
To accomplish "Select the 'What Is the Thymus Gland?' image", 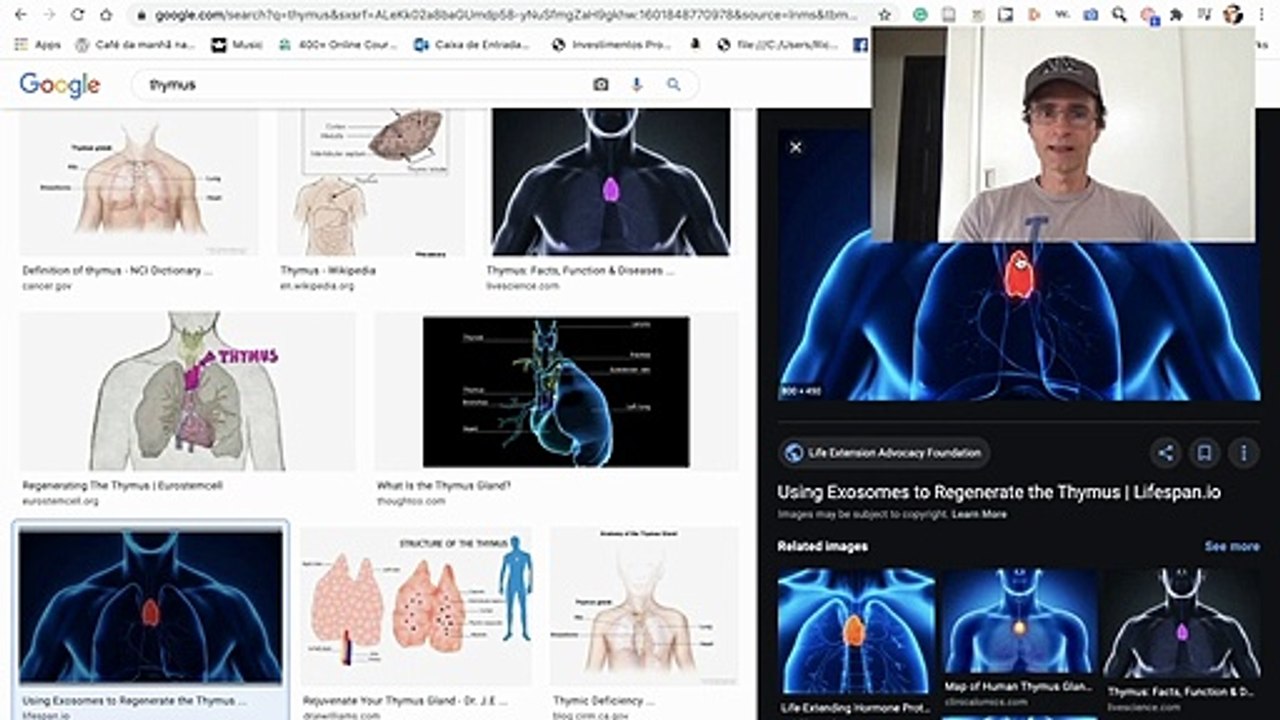I will coord(556,391).
